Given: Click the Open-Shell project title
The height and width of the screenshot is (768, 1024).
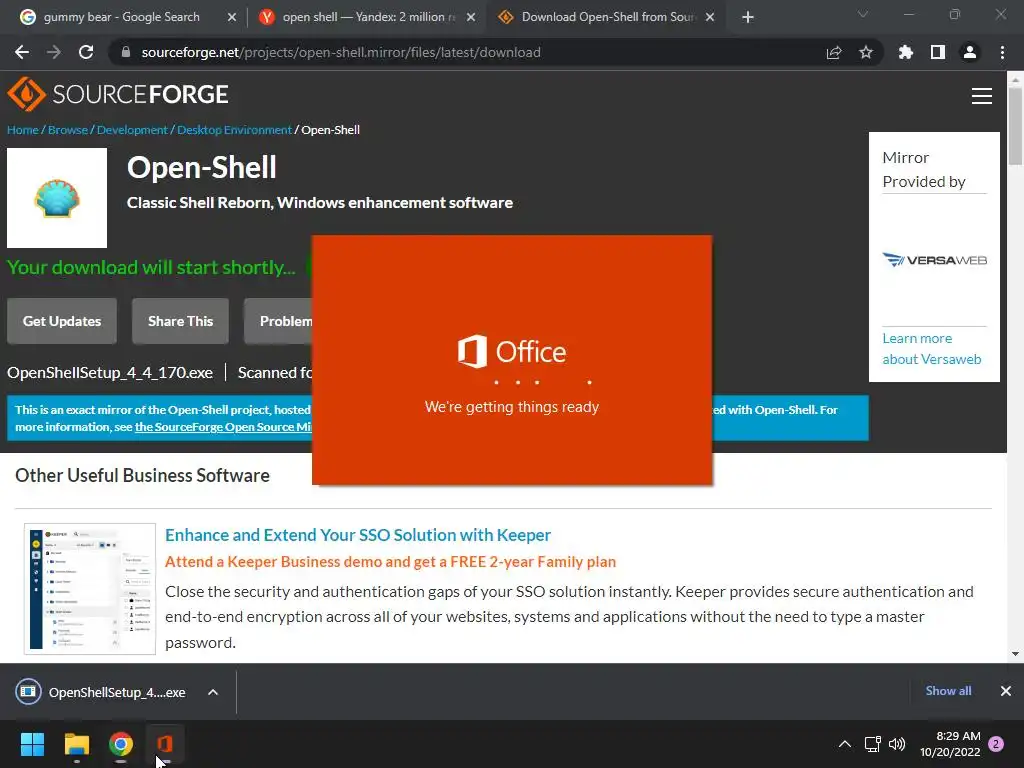Looking at the screenshot, I should coord(202,167).
